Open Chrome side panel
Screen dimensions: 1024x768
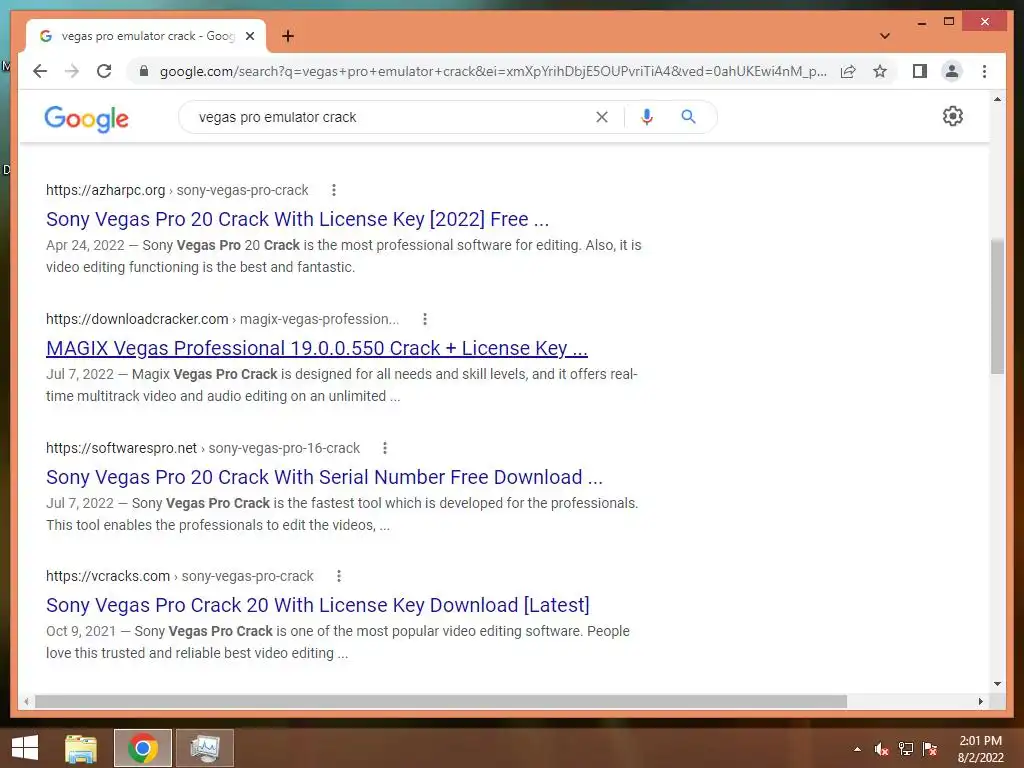[x=920, y=71]
